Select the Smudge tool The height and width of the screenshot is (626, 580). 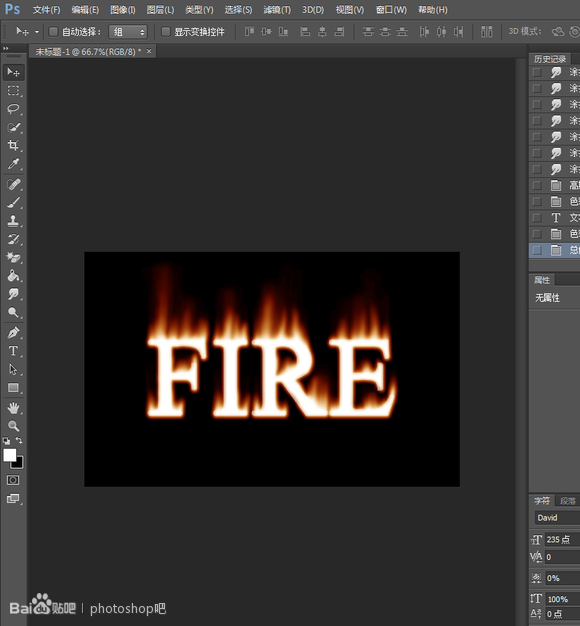[x=13, y=294]
